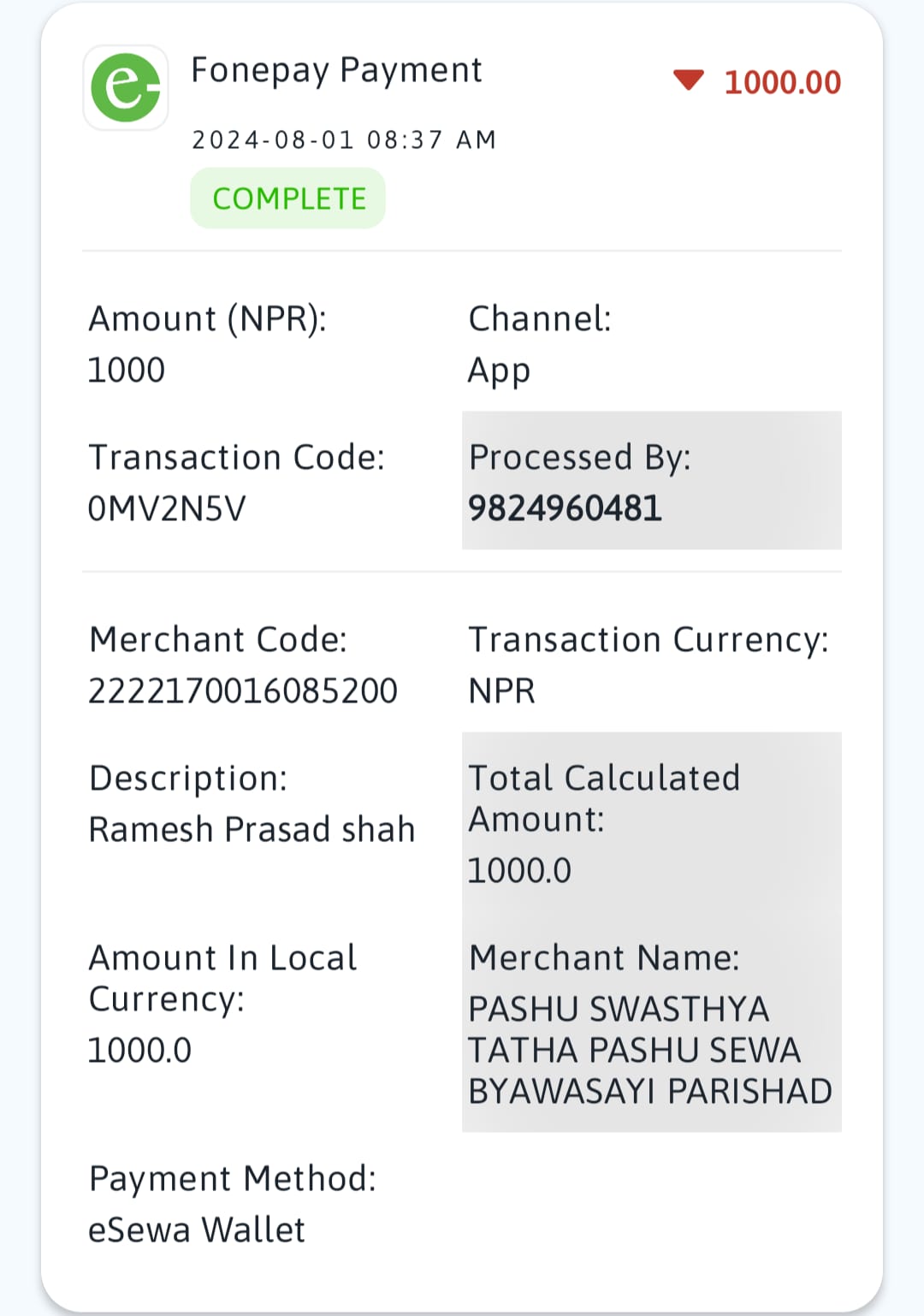Tap the Transaction Code 0MV2N5V

coord(167,509)
